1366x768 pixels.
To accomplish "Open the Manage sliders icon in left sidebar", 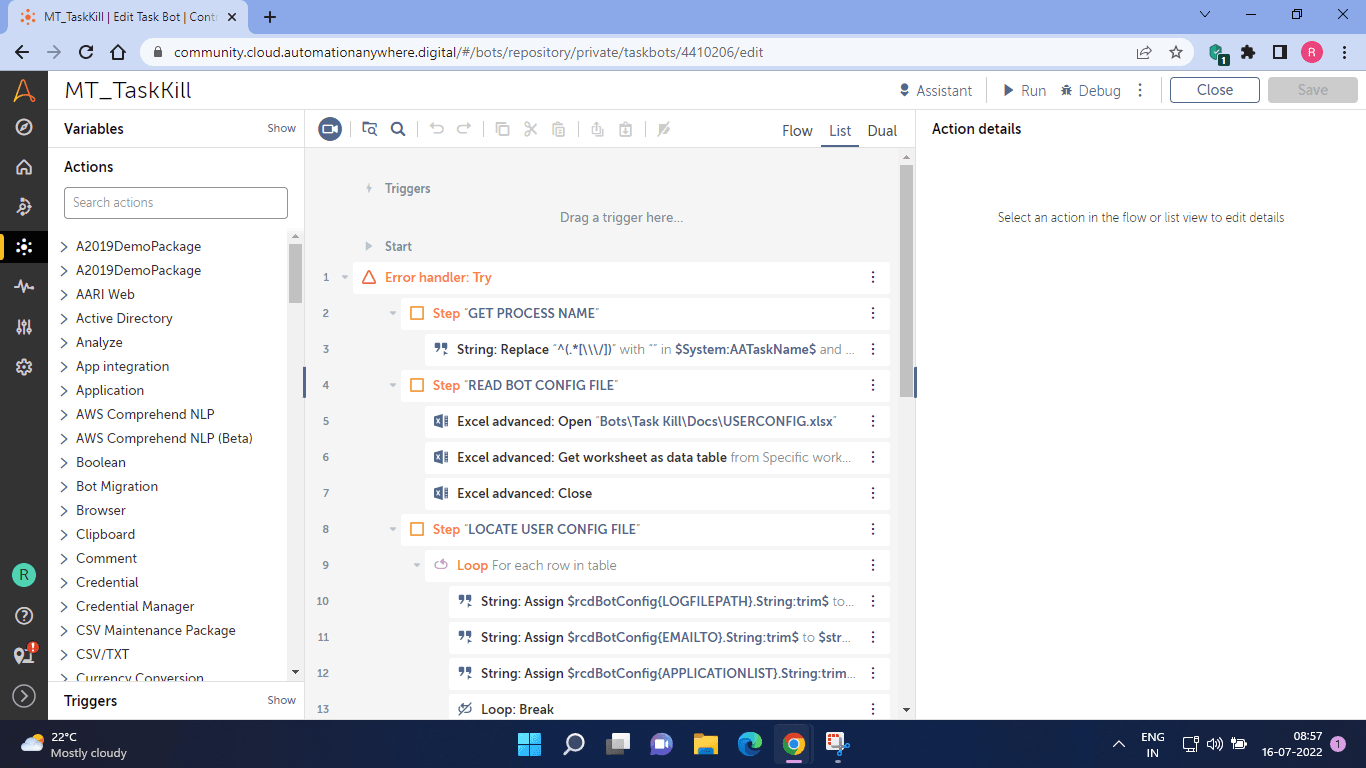I will (x=24, y=327).
